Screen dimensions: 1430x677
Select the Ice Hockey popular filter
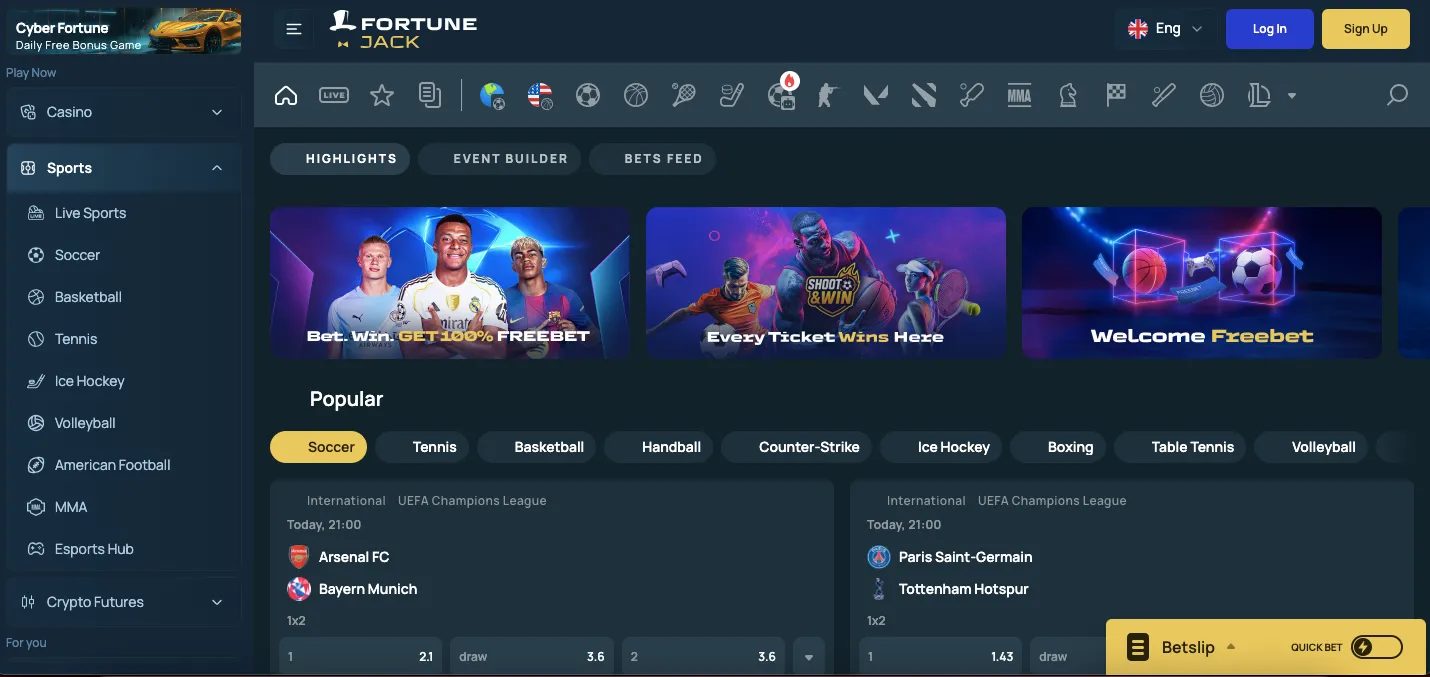(941, 447)
